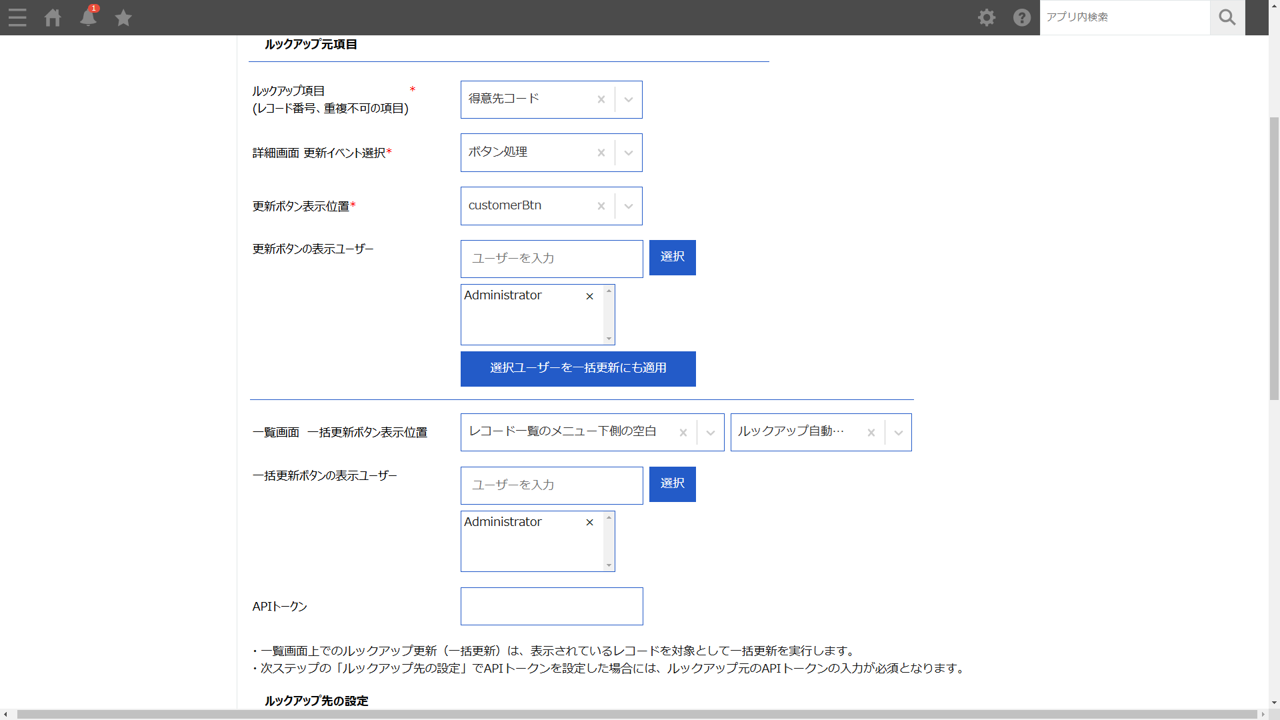Click the search magnifier button
This screenshot has height=720, width=1280.
(1227, 17)
